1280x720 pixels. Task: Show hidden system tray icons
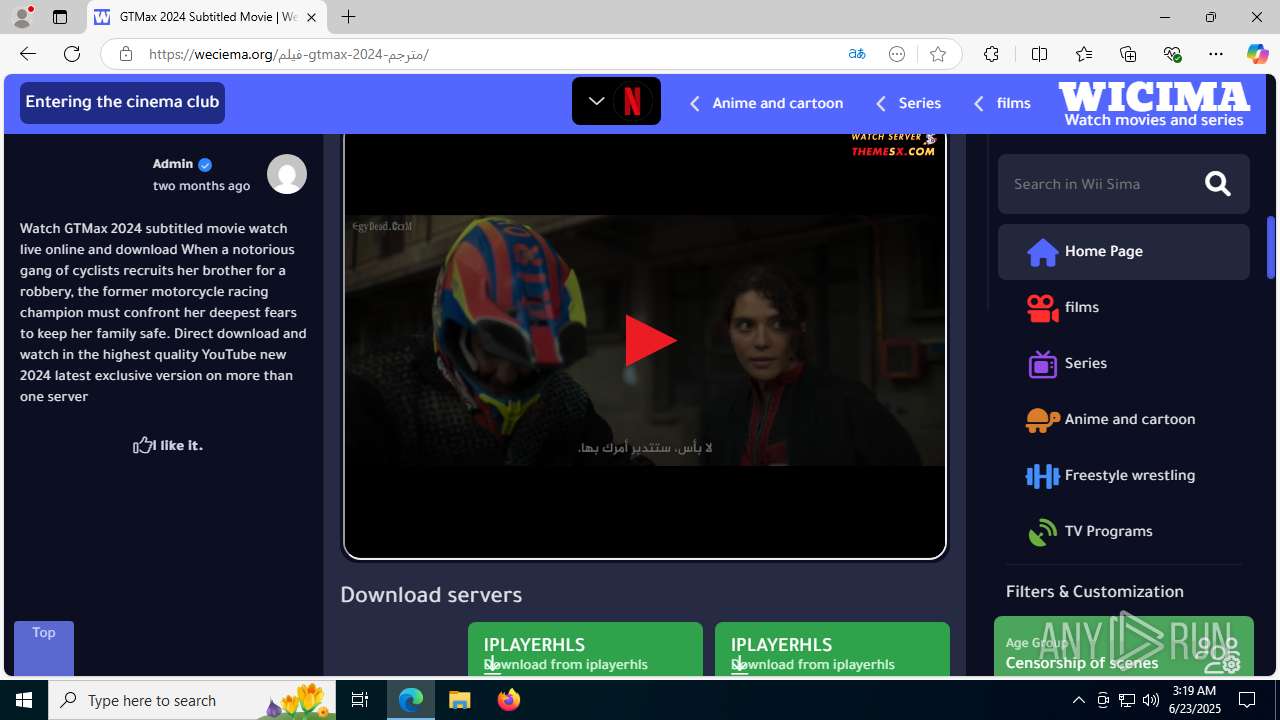pos(1078,700)
